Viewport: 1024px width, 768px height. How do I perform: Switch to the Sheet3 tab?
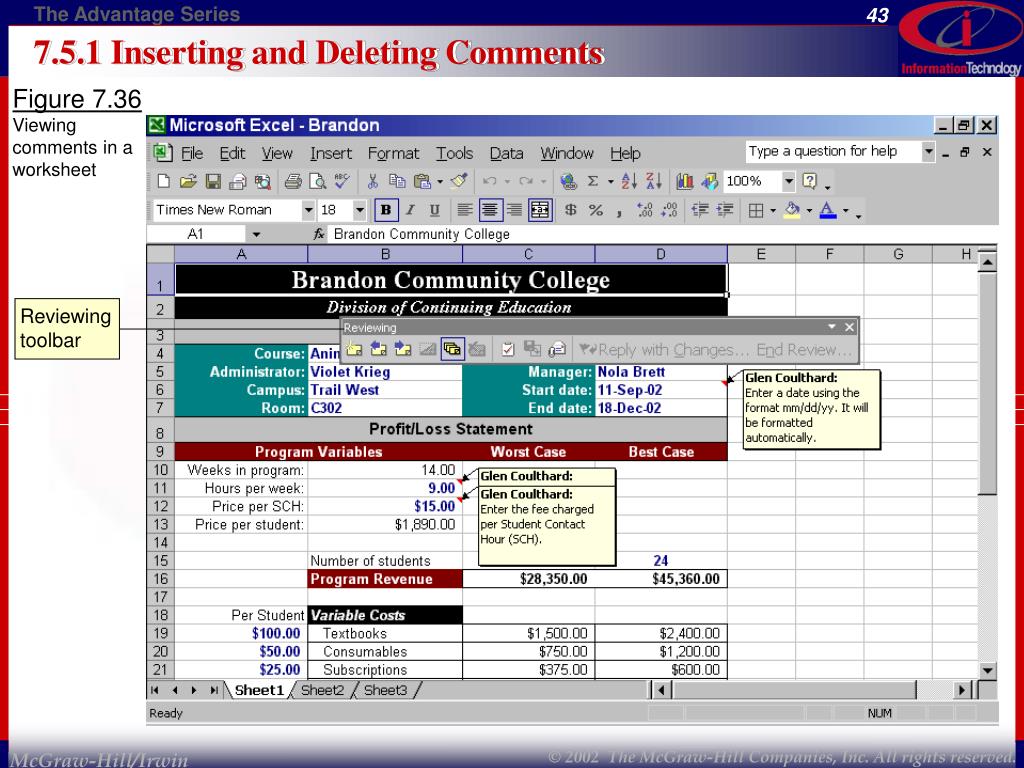click(x=385, y=690)
